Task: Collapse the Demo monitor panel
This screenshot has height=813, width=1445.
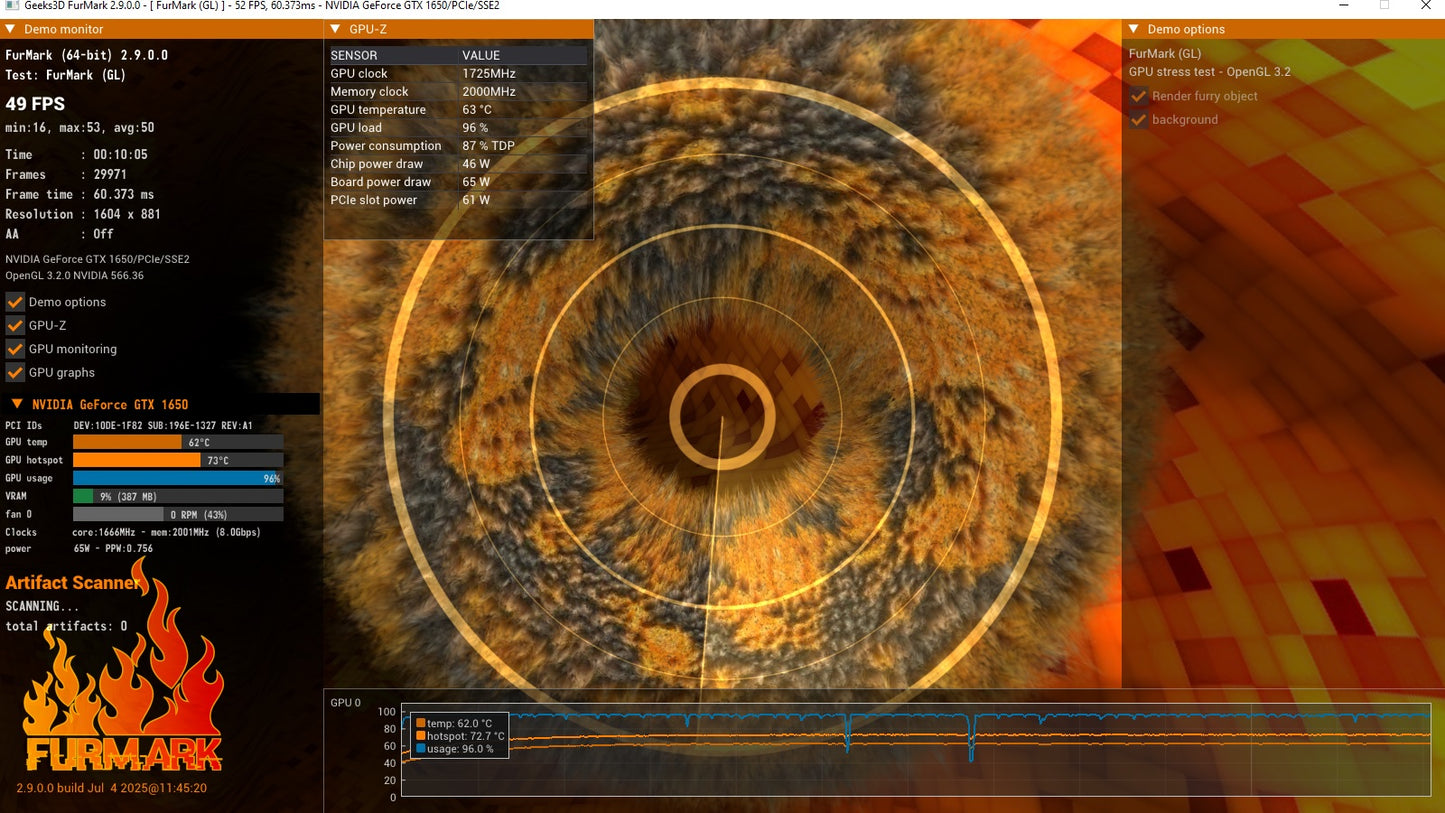Action: coord(10,29)
